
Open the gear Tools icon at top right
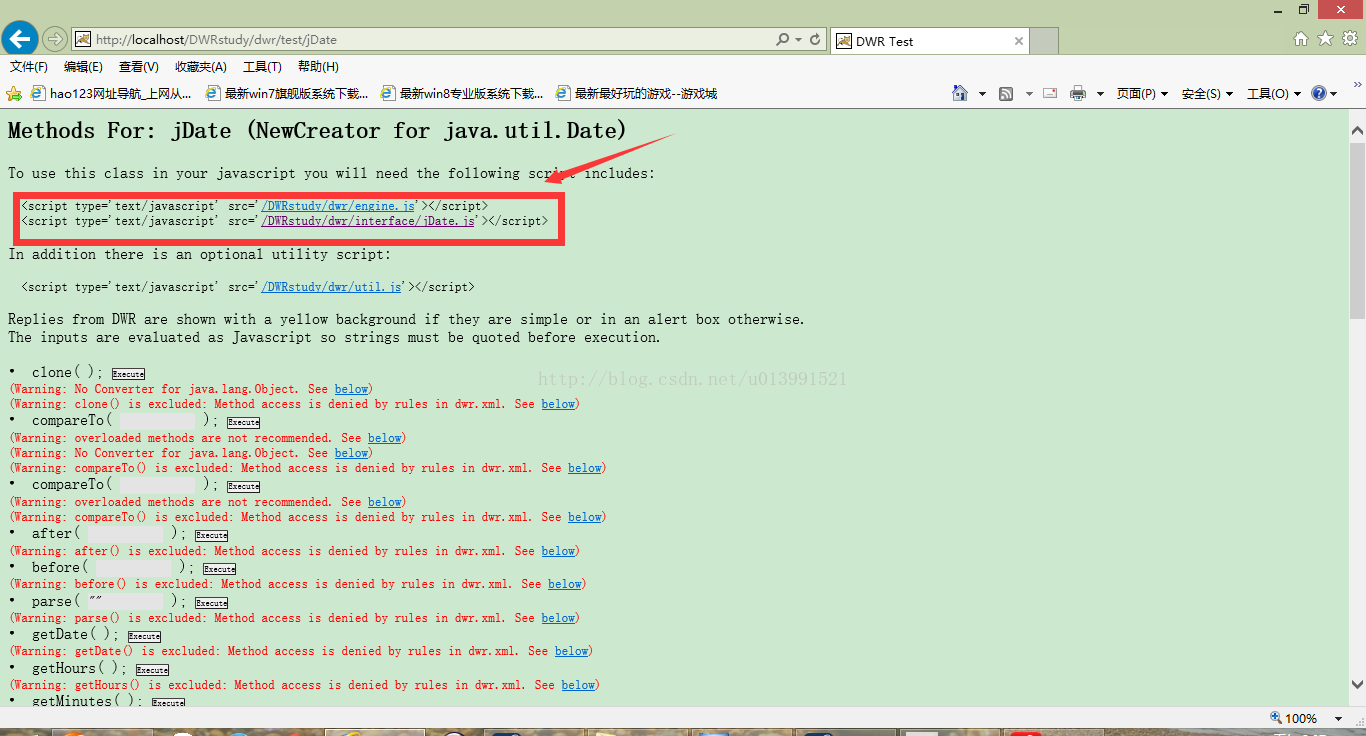coord(1349,39)
